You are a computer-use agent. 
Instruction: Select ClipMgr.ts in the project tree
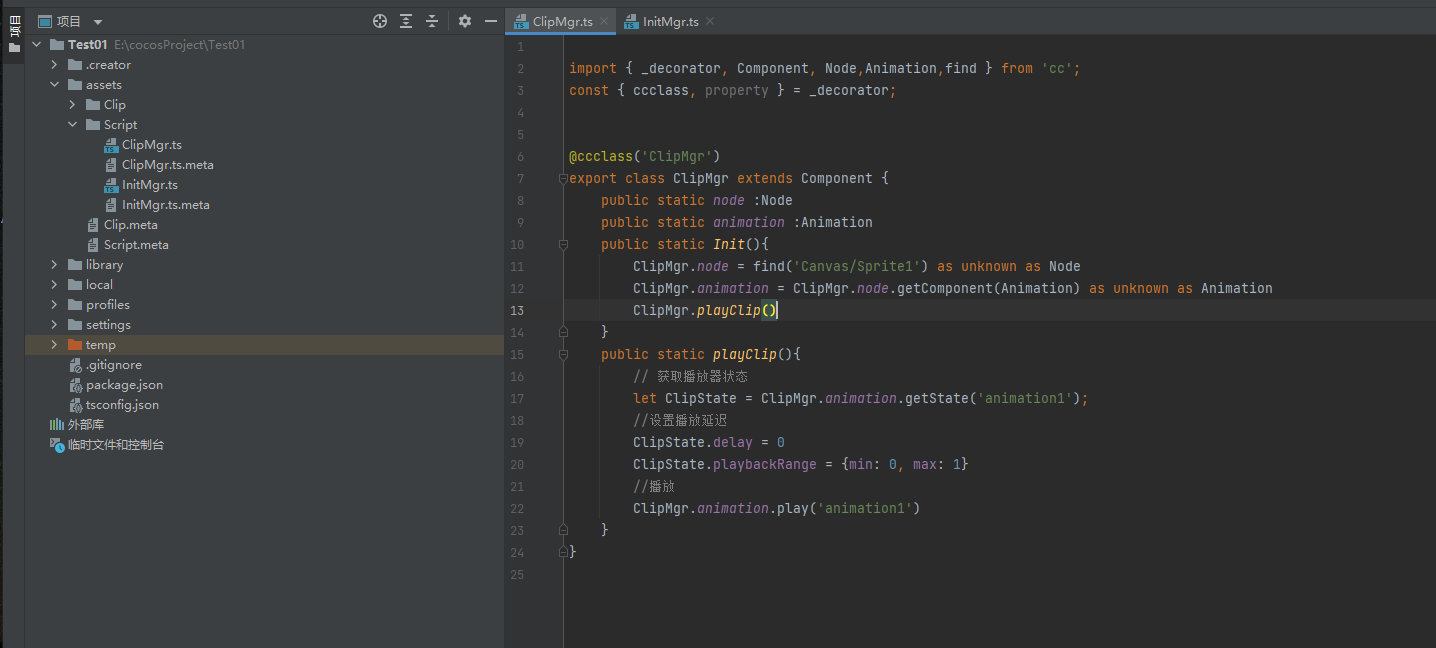click(x=151, y=145)
